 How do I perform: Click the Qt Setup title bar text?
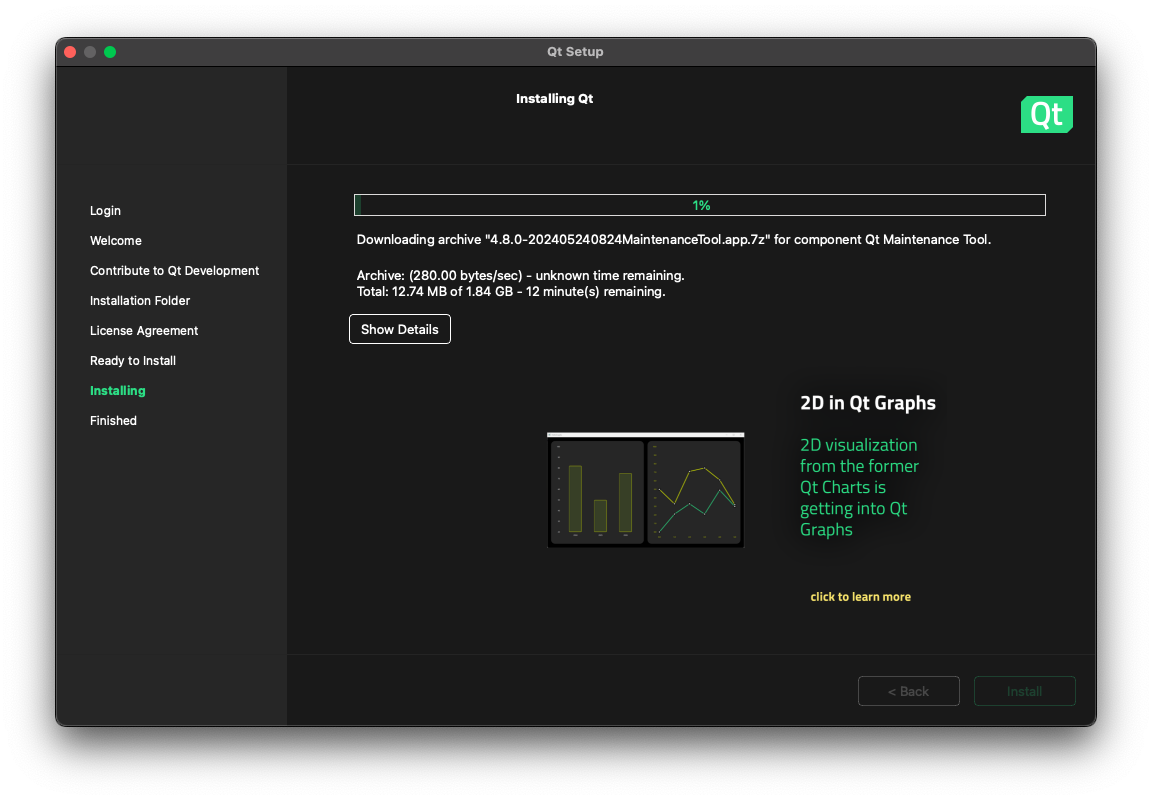tap(575, 52)
